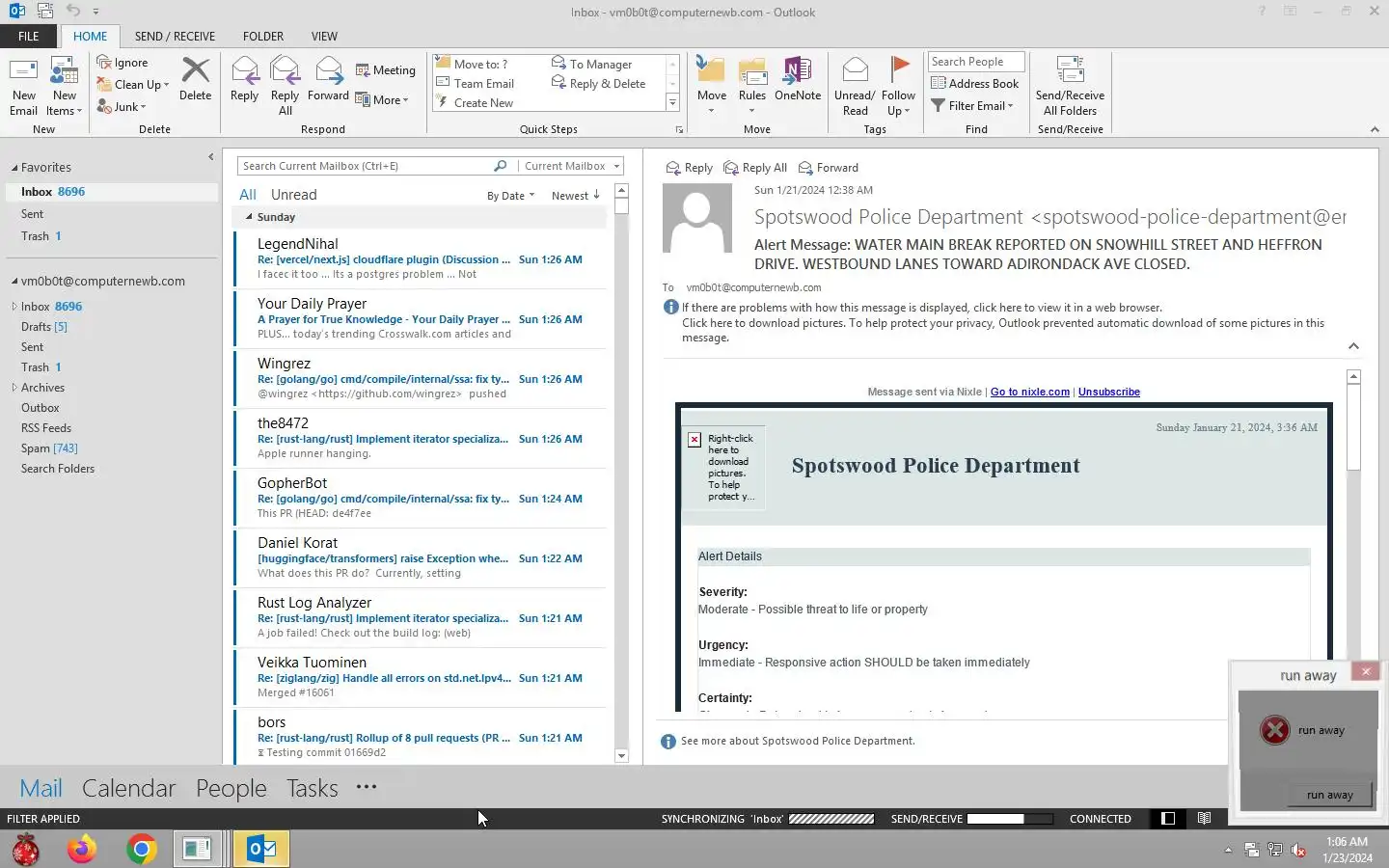This screenshot has width=1389, height=868.
Task: Click the Search People field
Action: 975,62
